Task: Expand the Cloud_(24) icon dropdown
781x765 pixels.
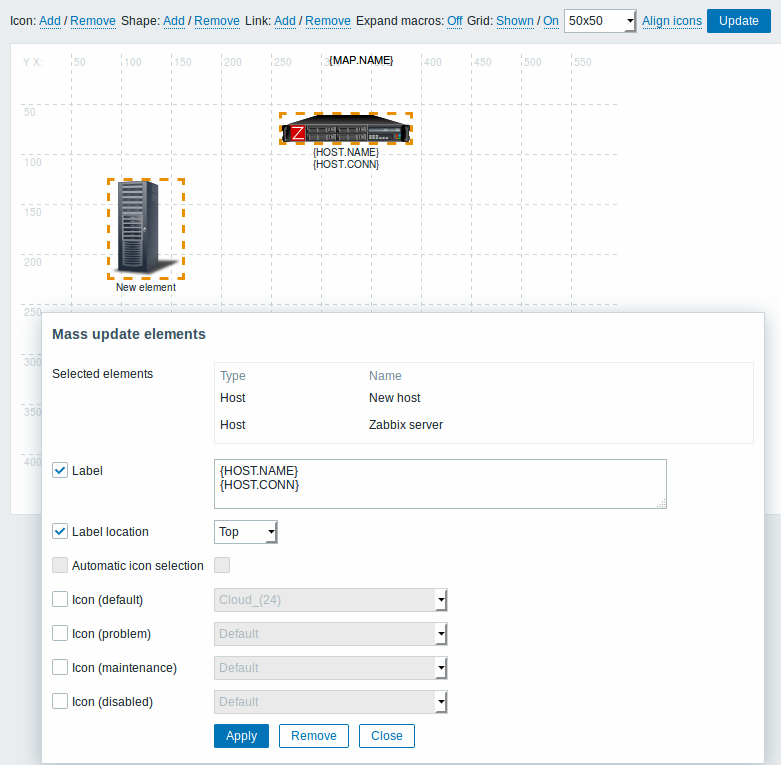Action: 330,600
